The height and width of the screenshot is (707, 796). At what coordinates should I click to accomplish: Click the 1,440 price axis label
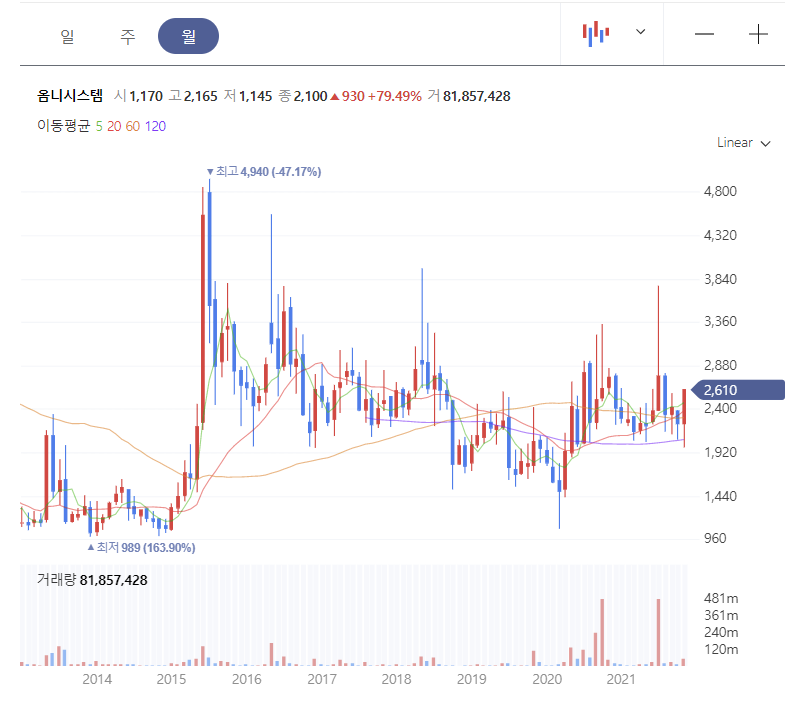click(720, 496)
